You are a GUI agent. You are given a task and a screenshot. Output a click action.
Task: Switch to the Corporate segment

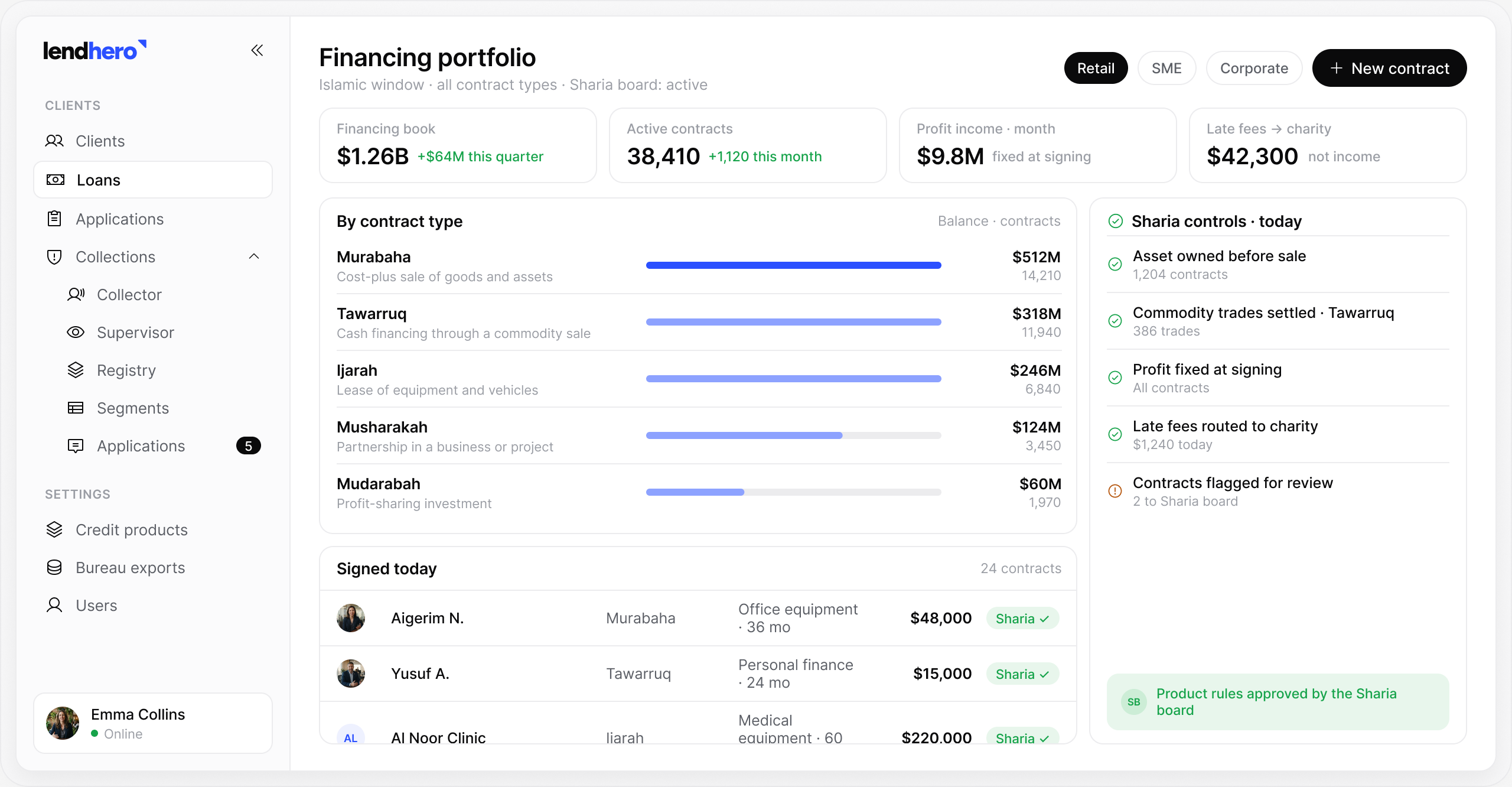tap(1254, 68)
